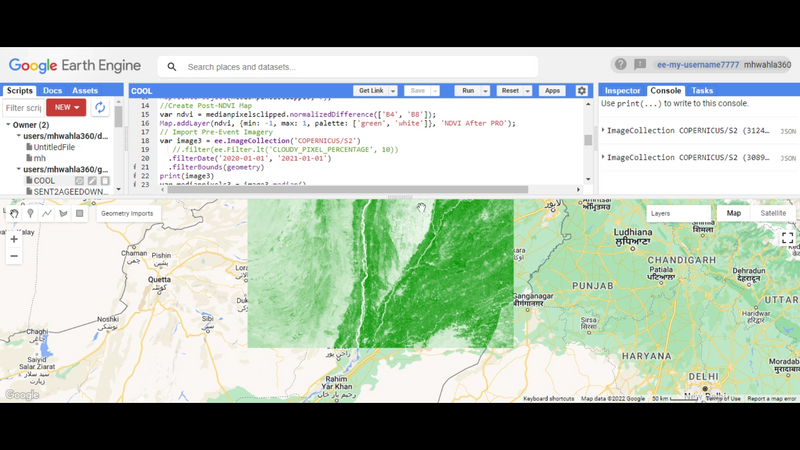Show JSON for first ImageCollection entry
The image size is (800, 450).
pyautogui.click(x=788, y=131)
